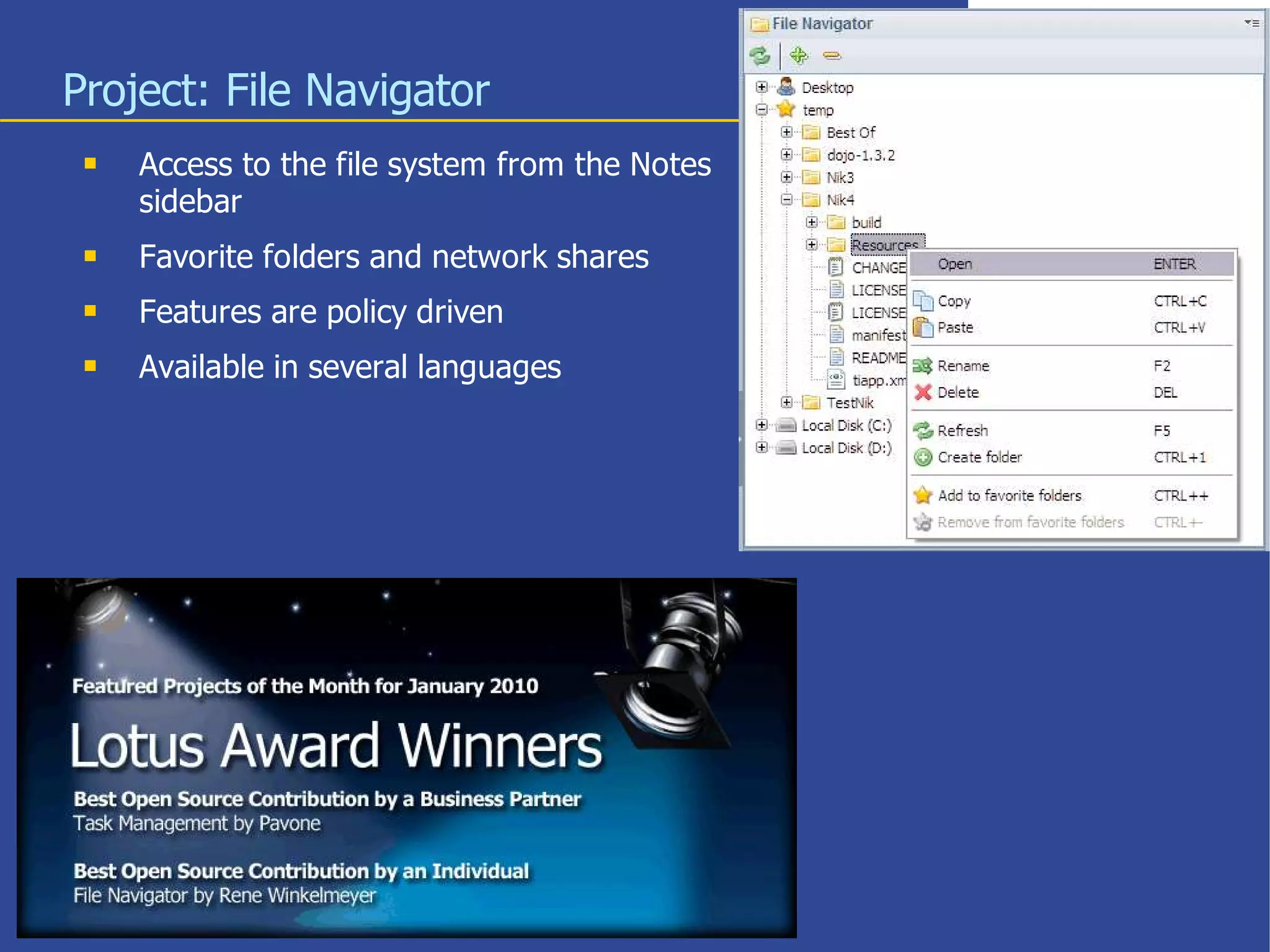The image size is (1270, 952).
Task: Click the Copy icon in context menu
Action: point(923,301)
